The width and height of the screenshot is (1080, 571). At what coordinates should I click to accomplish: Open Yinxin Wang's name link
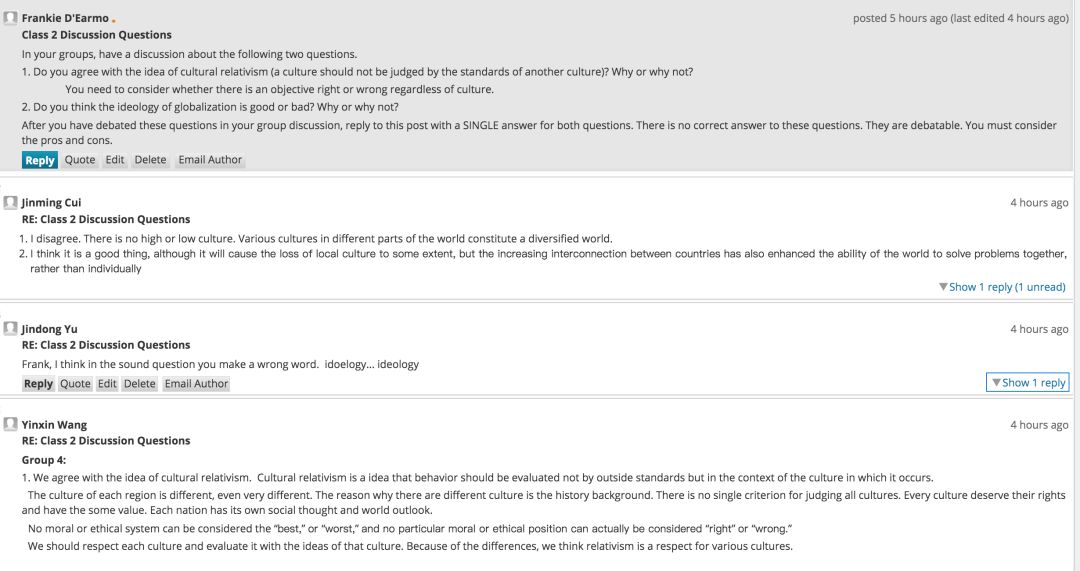(54, 425)
